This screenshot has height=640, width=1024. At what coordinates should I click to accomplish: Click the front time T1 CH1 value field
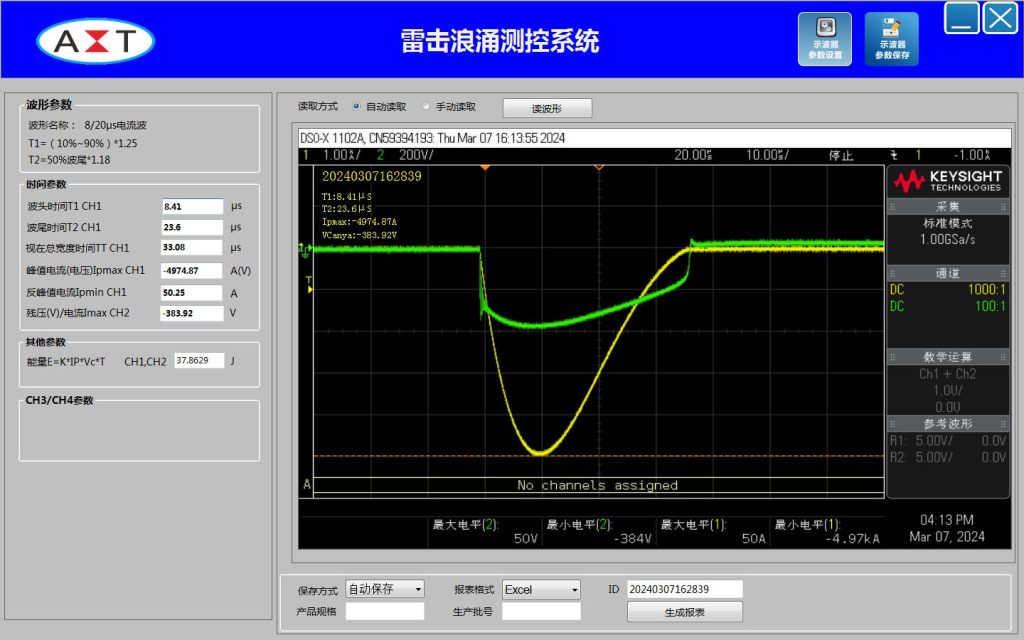[x=192, y=206]
